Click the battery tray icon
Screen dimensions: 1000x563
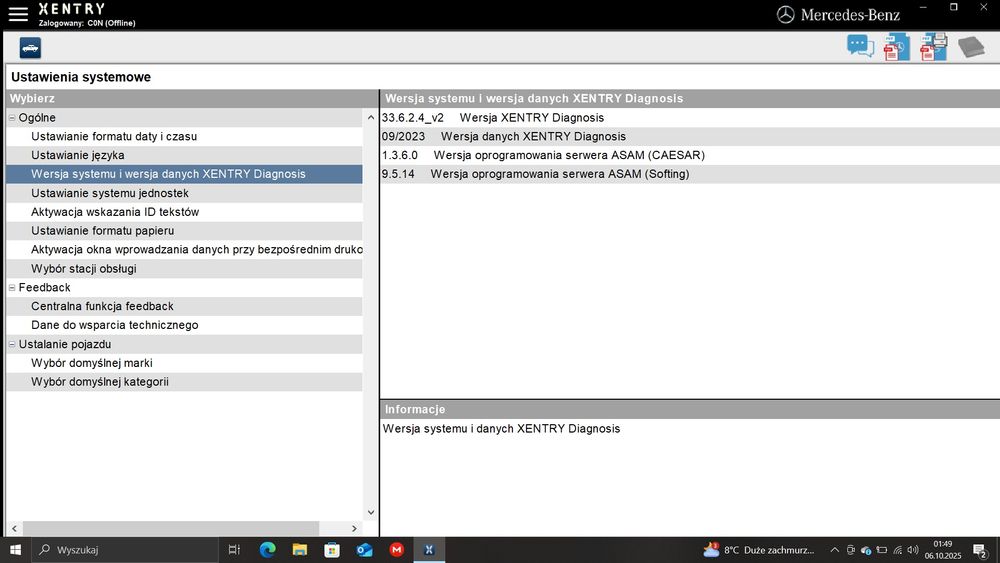pyautogui.click(x=881, y=550)
